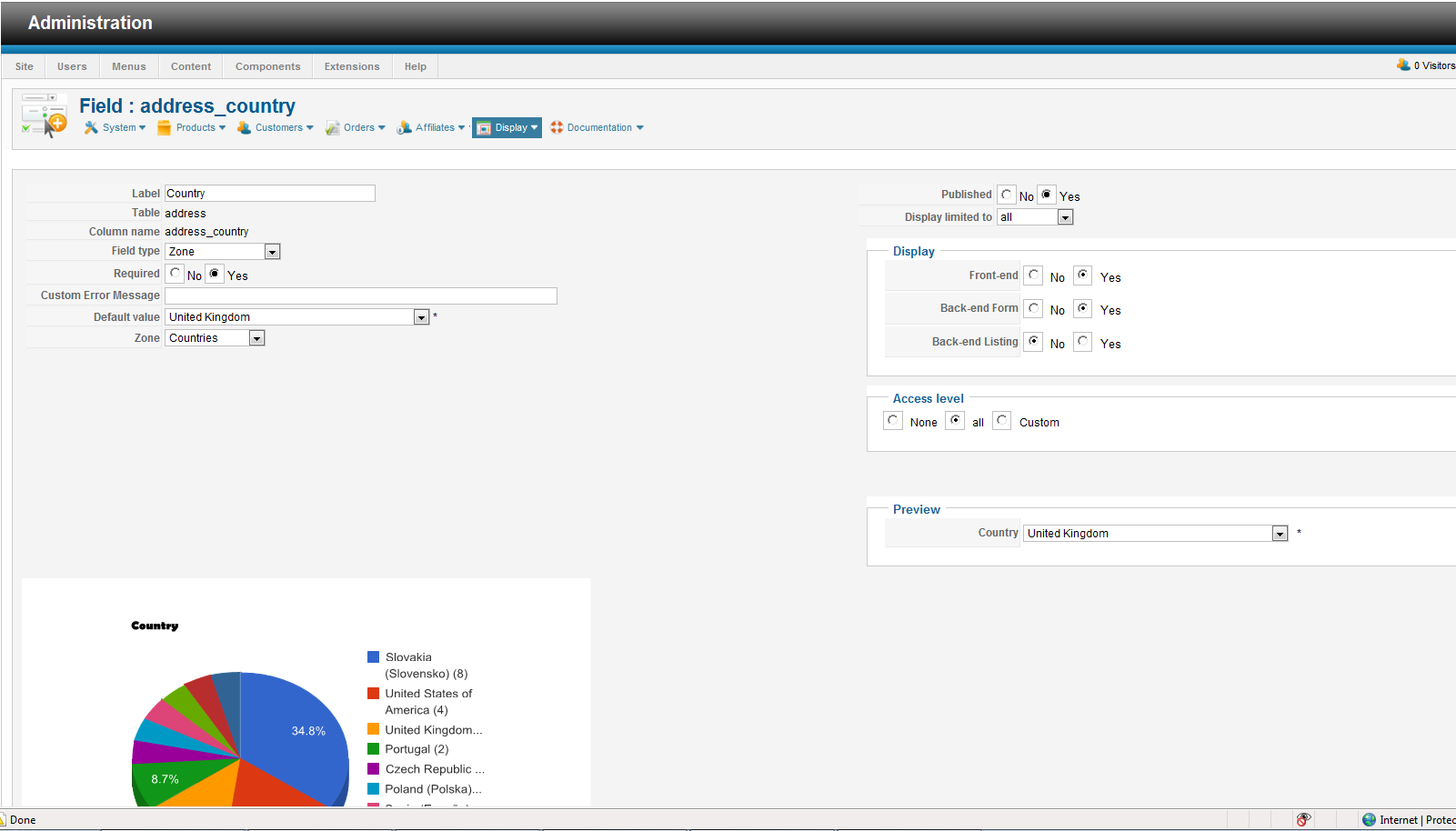
Task: Click the Label input field
Action: 270,193
